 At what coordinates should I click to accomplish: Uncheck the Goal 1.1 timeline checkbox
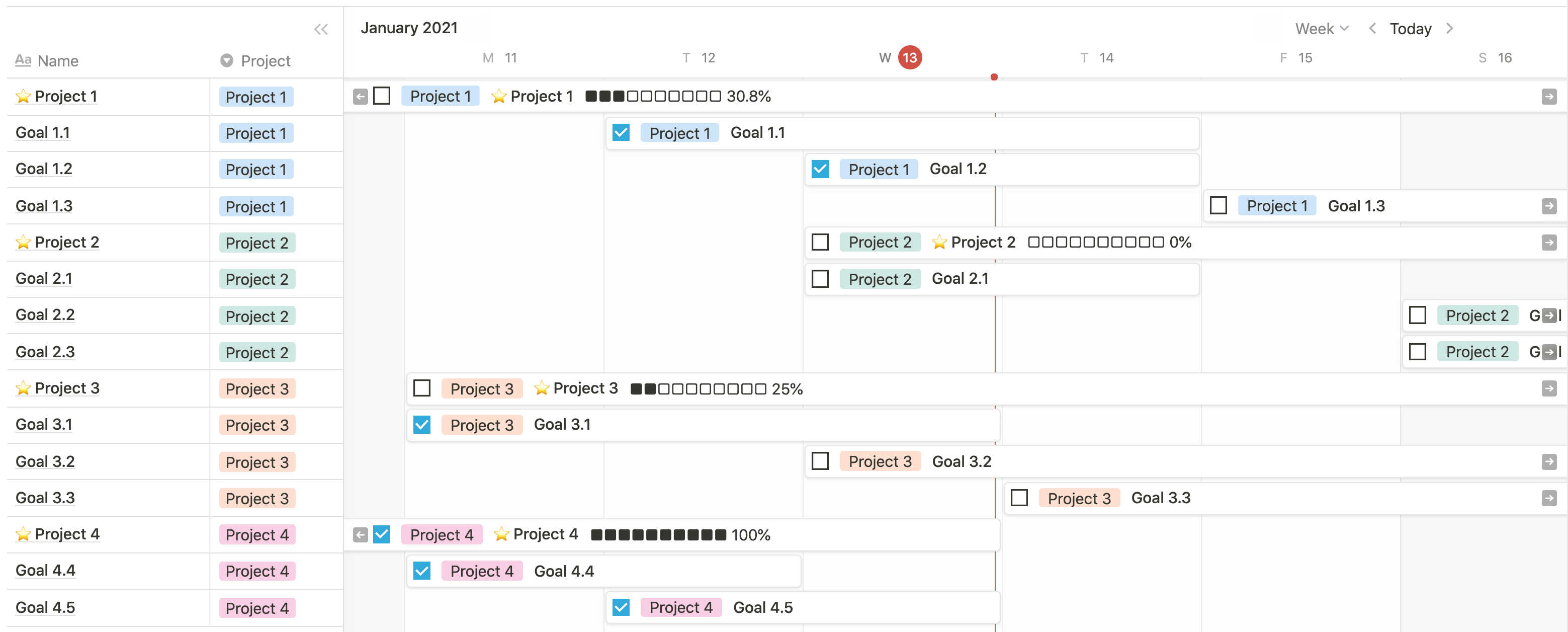click(x=621, y=133)
